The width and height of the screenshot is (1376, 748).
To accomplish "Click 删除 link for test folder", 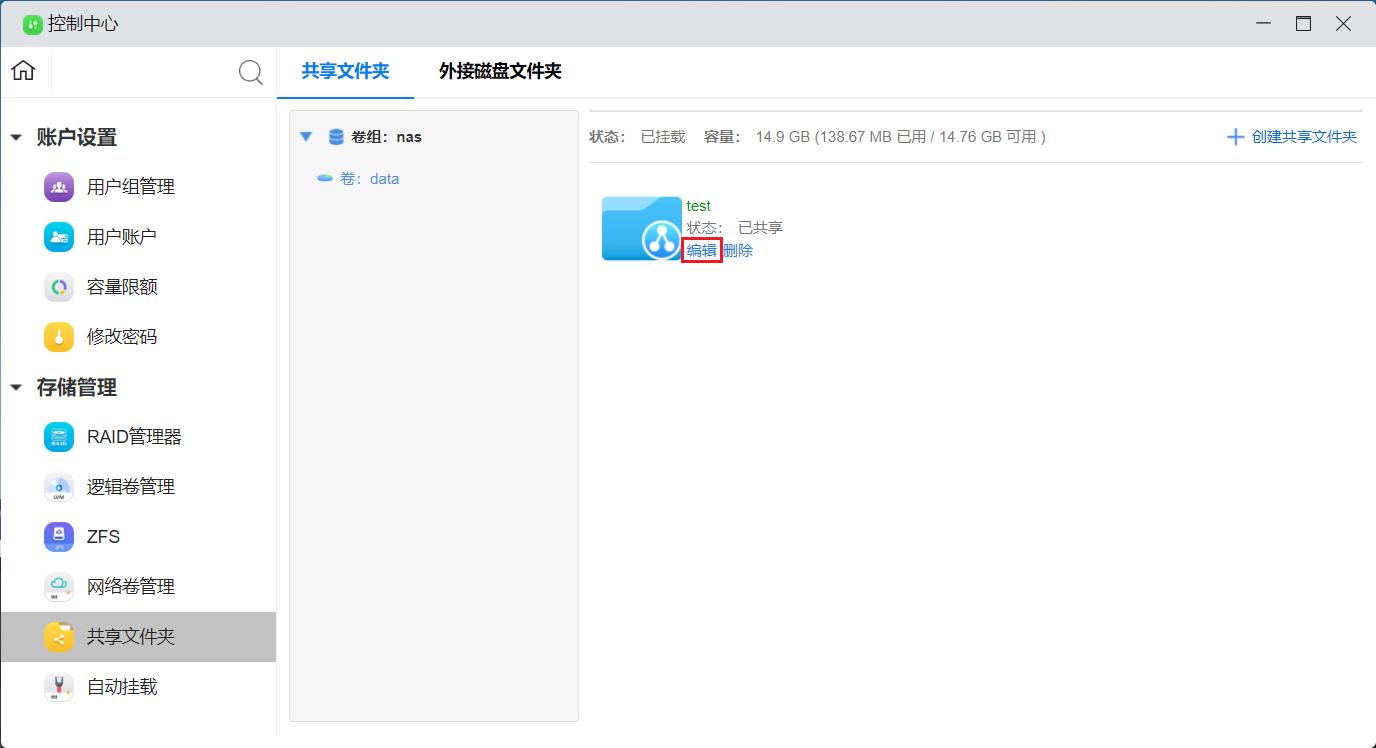I will (x=738, y=251).
